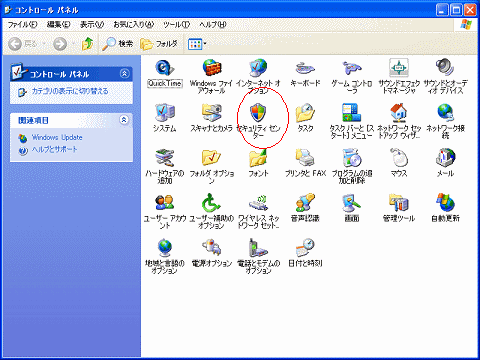Open サウンドエフェクトマネージャ icon

(399, 68)
